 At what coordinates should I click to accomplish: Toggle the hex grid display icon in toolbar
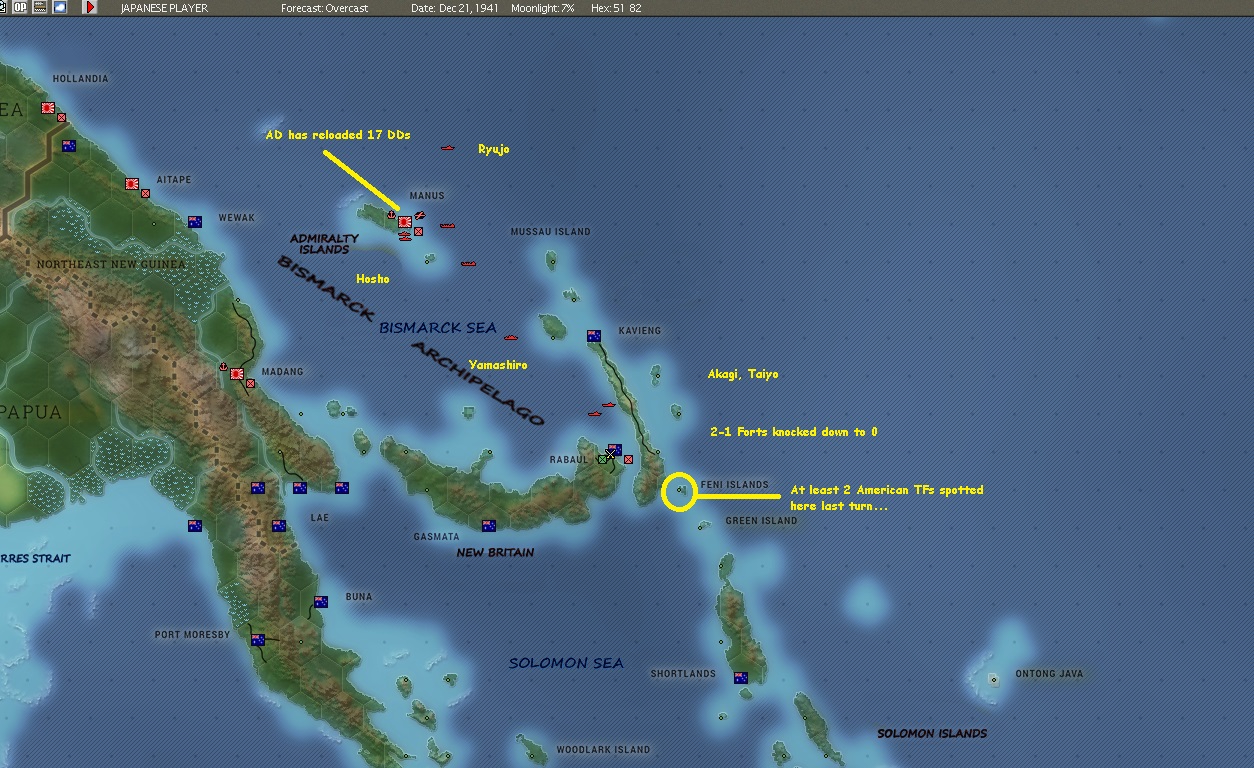coord(40,8)
